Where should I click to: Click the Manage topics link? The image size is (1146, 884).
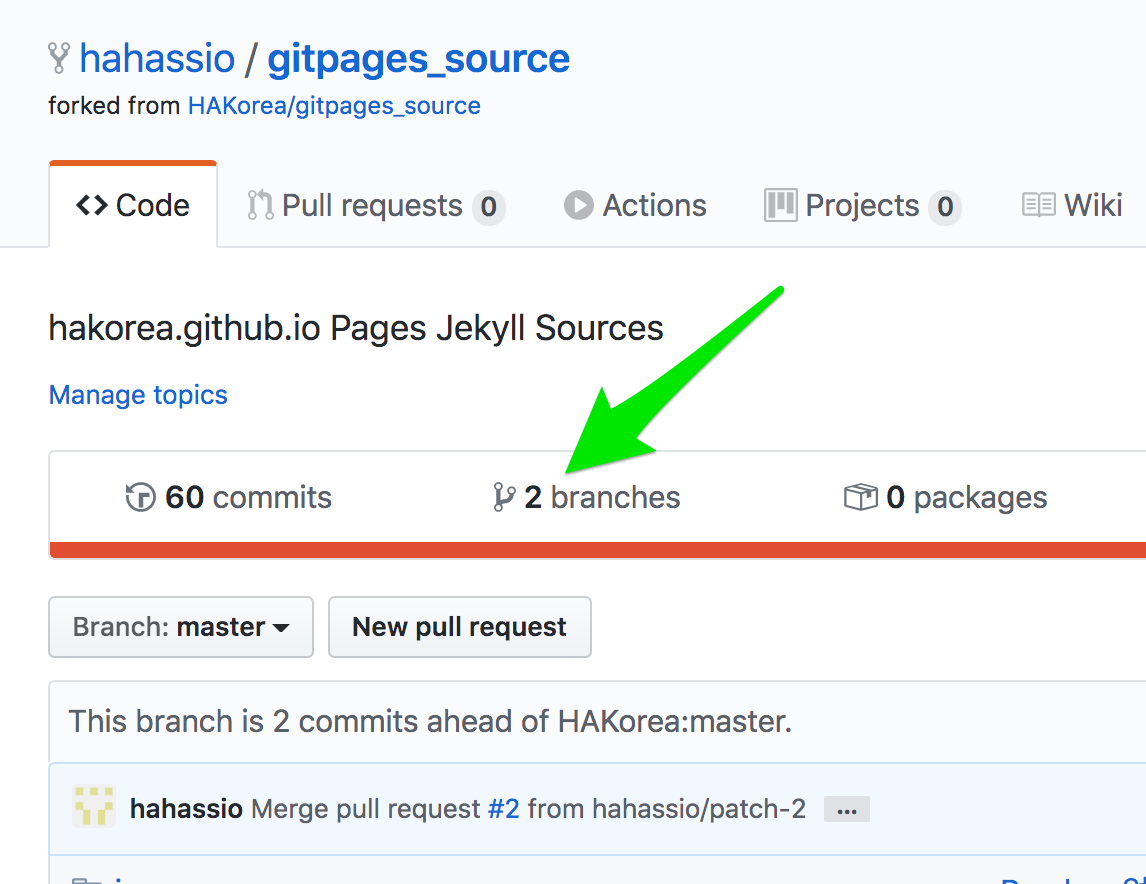click(138, 395)
